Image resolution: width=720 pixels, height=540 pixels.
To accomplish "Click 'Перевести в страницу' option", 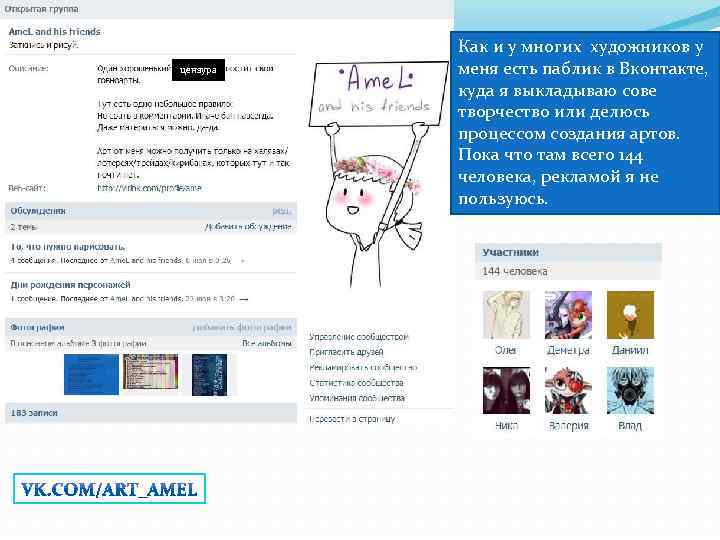I will pyautogui.click(x=353, y=419).
